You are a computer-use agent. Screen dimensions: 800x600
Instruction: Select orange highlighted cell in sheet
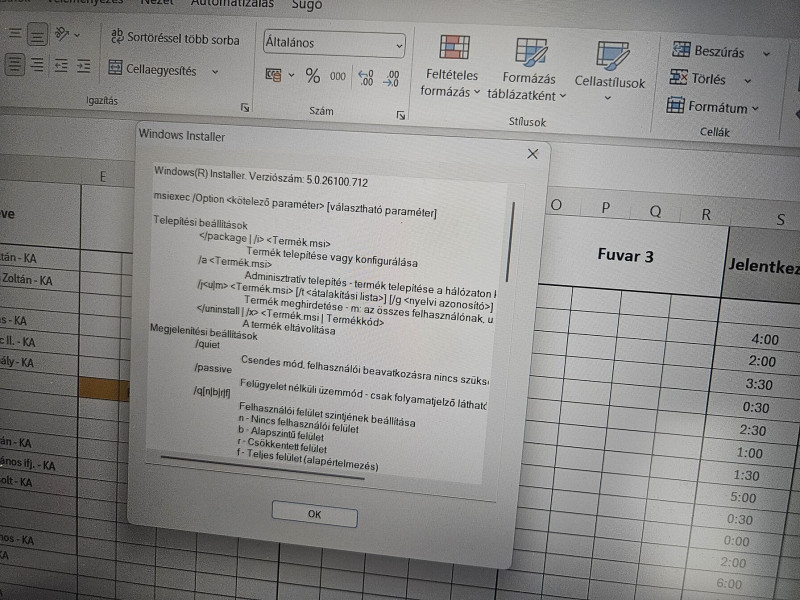(x=104, y=388)
